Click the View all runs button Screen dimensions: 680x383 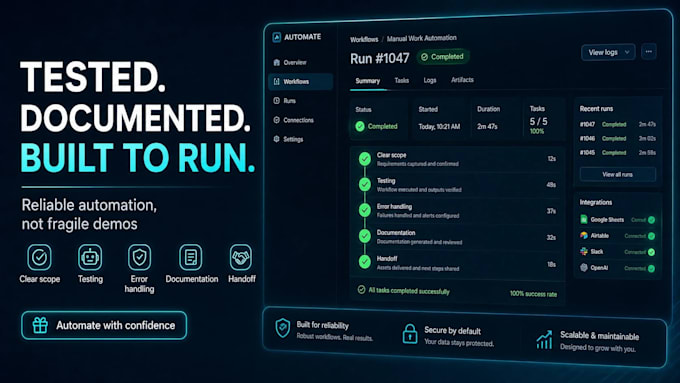618,174
